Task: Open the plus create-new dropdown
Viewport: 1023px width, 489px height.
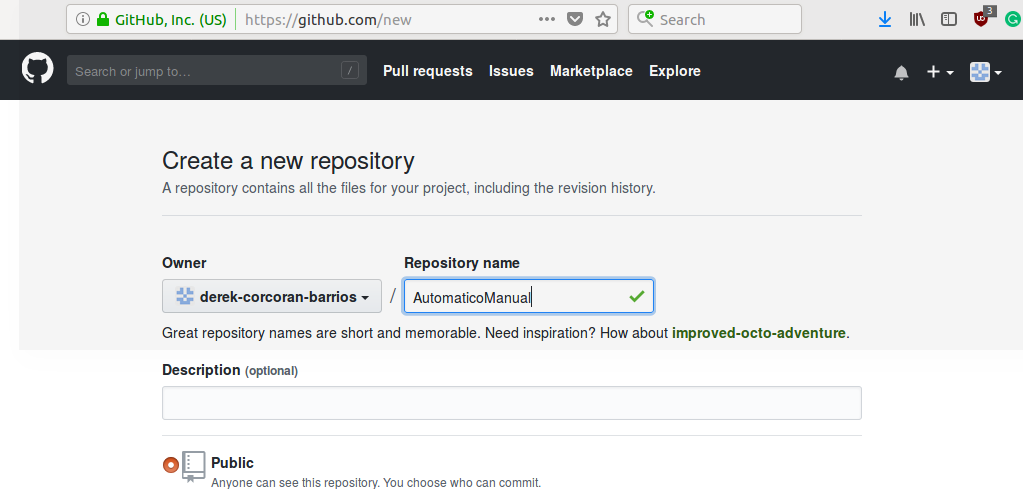Action: (x=939, y=72)
